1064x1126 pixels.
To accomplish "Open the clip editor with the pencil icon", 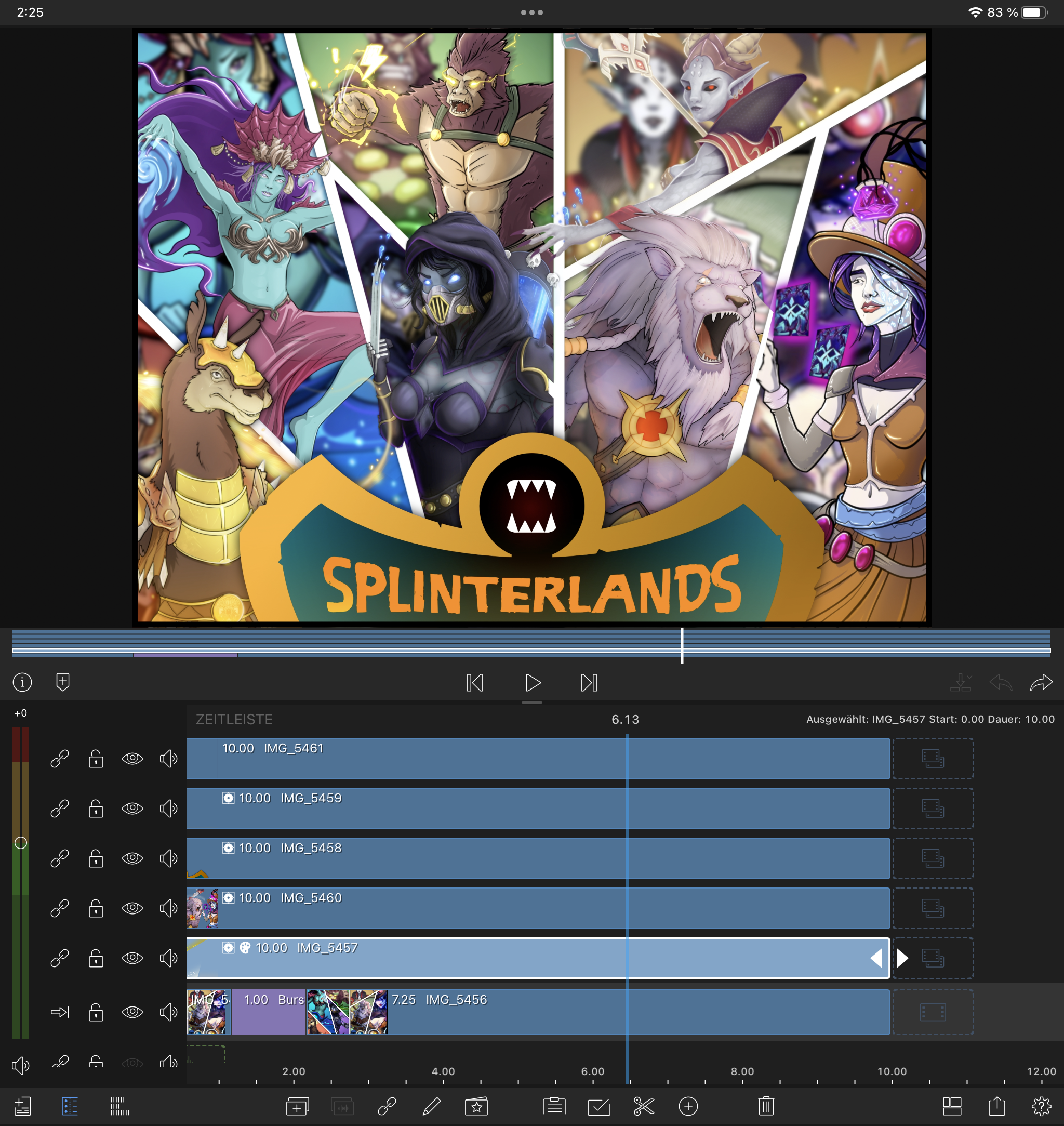I will [432, 1106].
